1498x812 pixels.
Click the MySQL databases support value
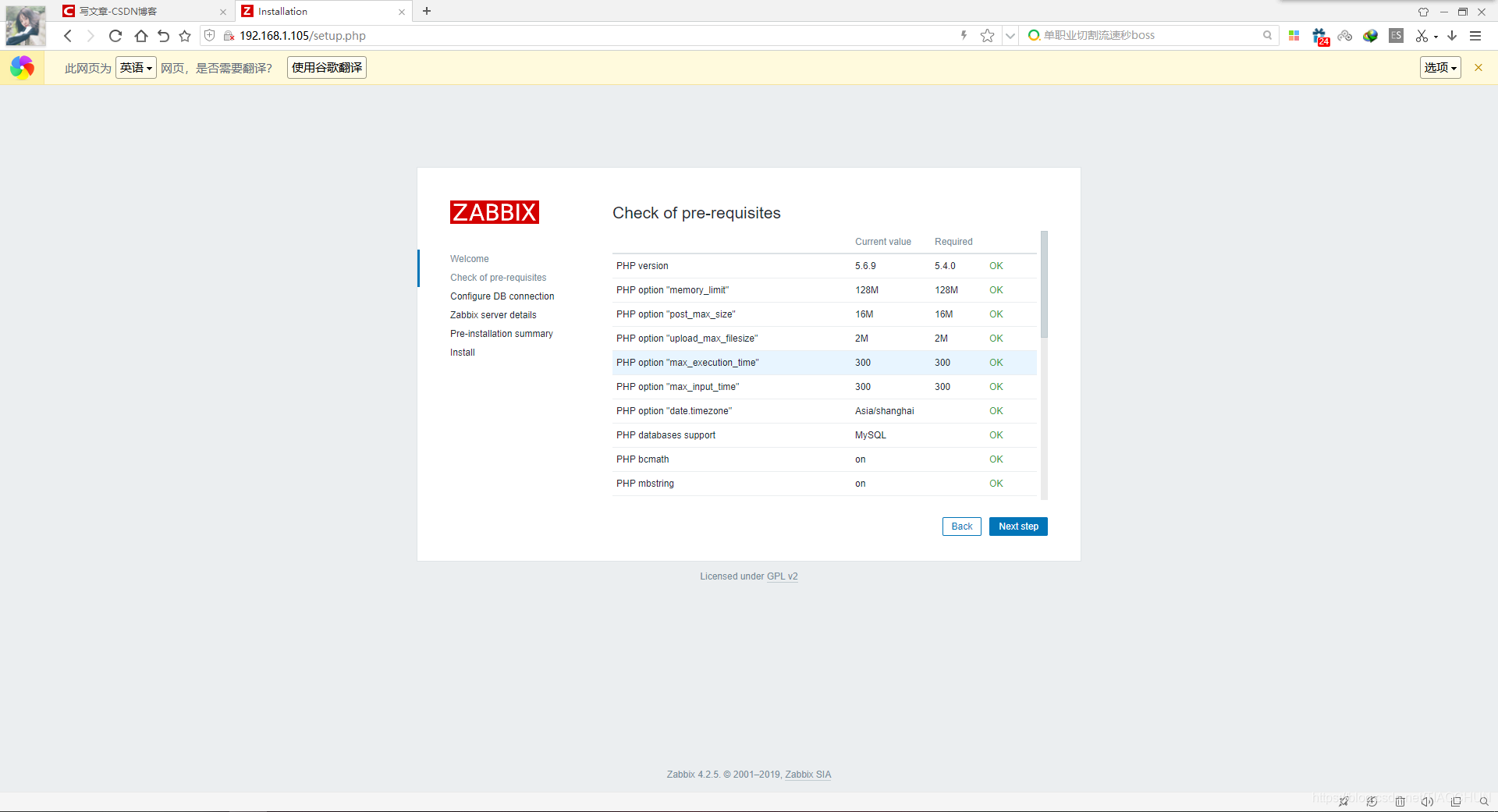click(871, 435)
